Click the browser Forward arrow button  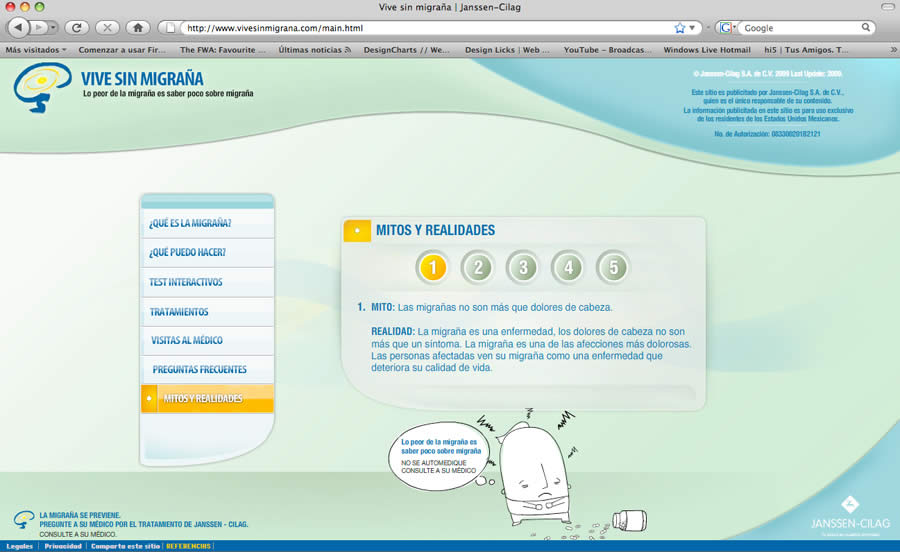[x=38, y=27]
